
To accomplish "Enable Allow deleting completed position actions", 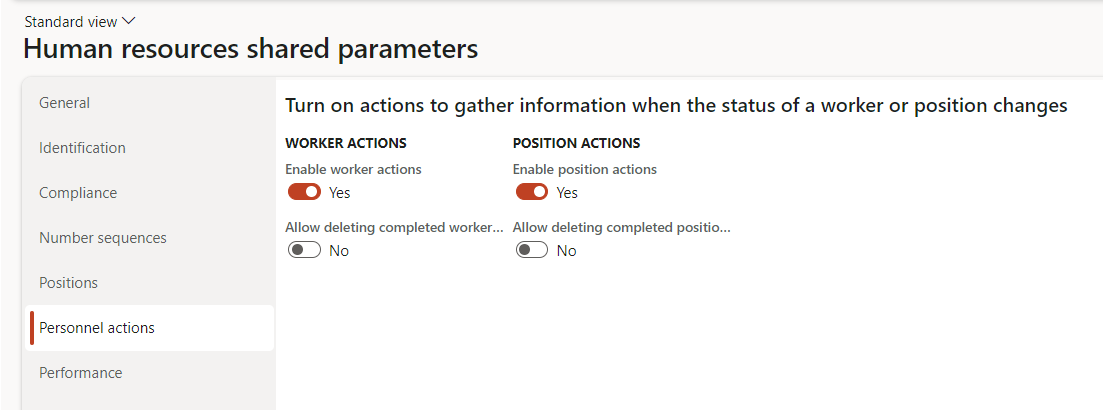I will click(532, 250).
